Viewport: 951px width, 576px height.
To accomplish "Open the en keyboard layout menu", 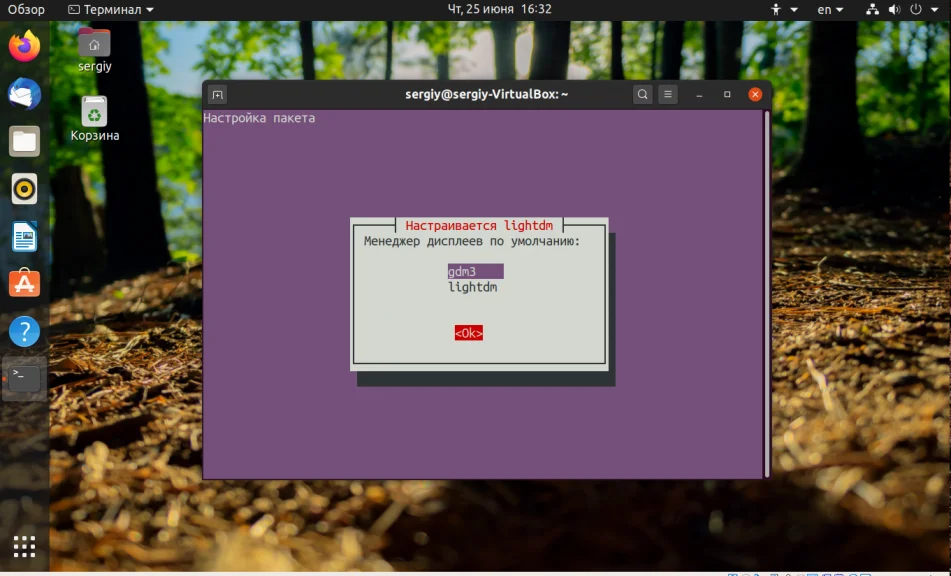I will [x=830, y=10].
